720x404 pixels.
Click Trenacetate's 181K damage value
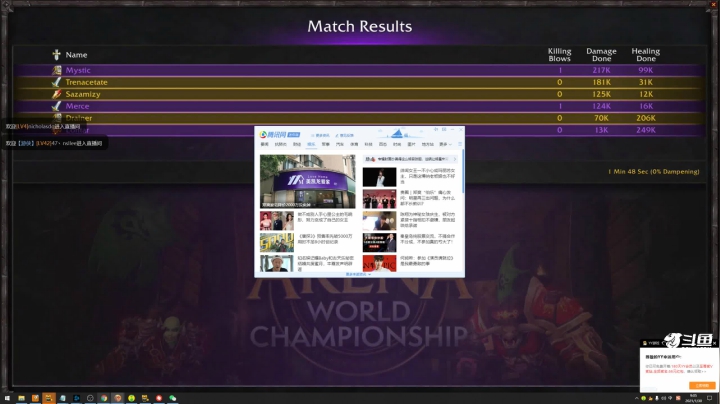601,82
